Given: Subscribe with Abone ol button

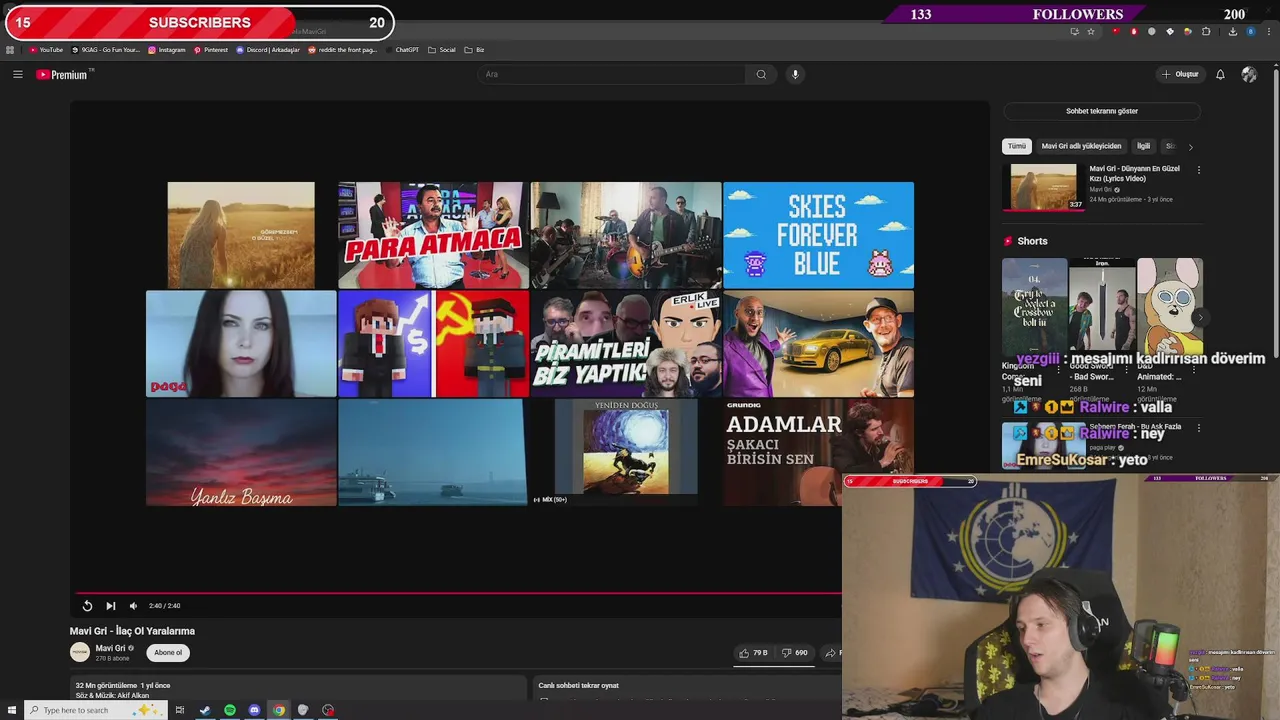Looking at the screenshot, I should pos(168,653).
